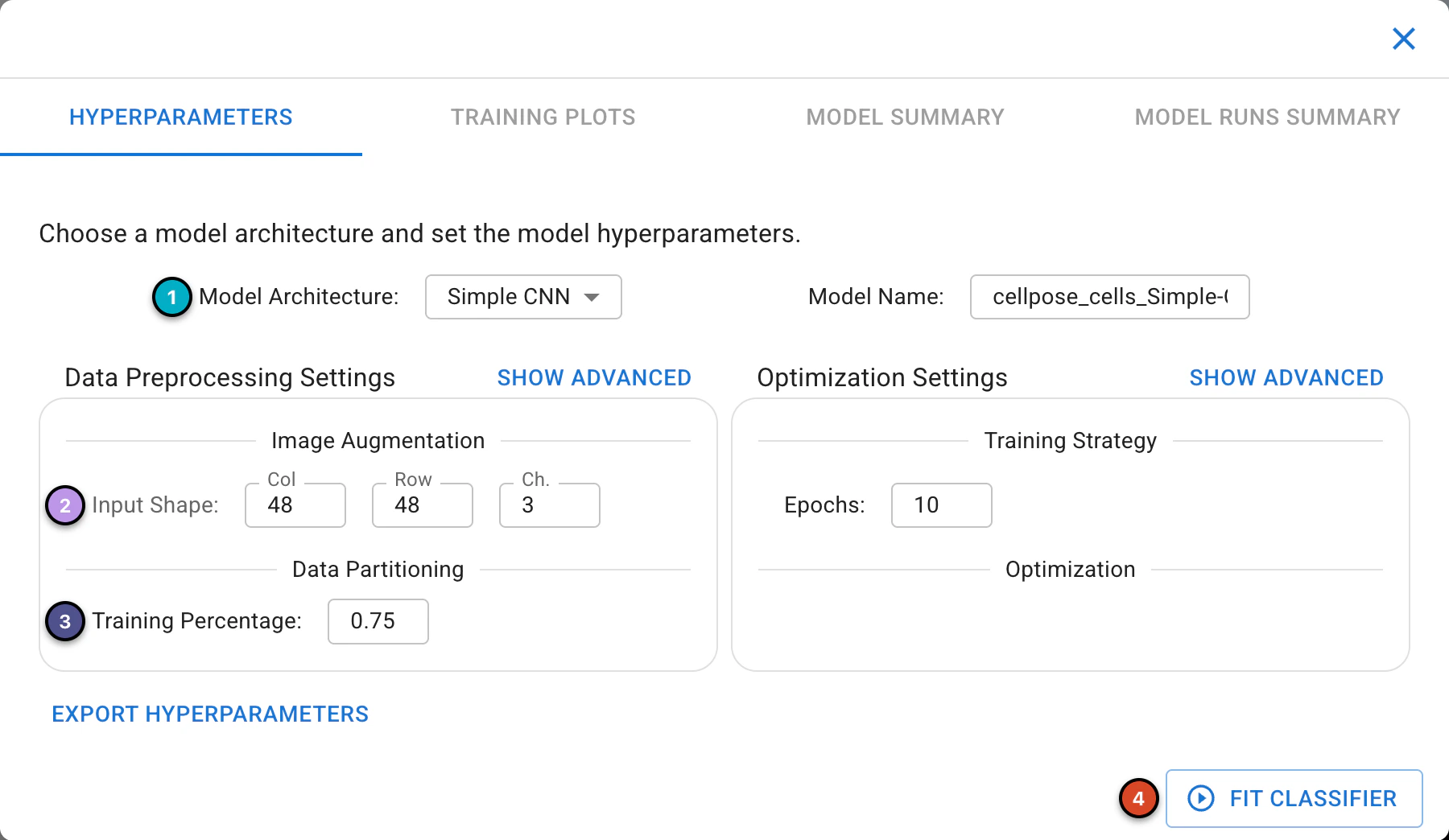The image size is (1449, 840).
Task: Open the Model Architecture dropdown arrow
Action: tap(592, 297)
